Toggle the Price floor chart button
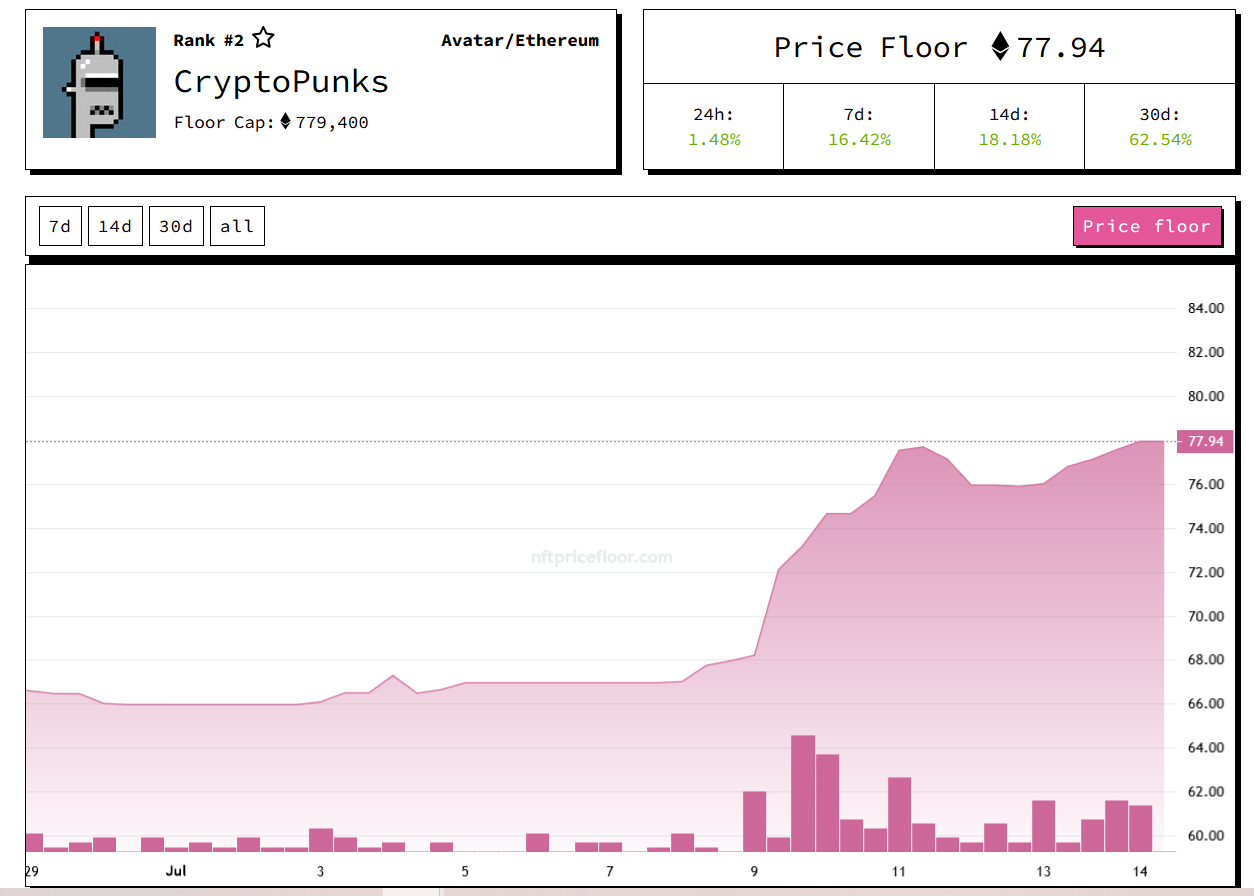This screenshot has height=896, width=1254. point(1147,226)
